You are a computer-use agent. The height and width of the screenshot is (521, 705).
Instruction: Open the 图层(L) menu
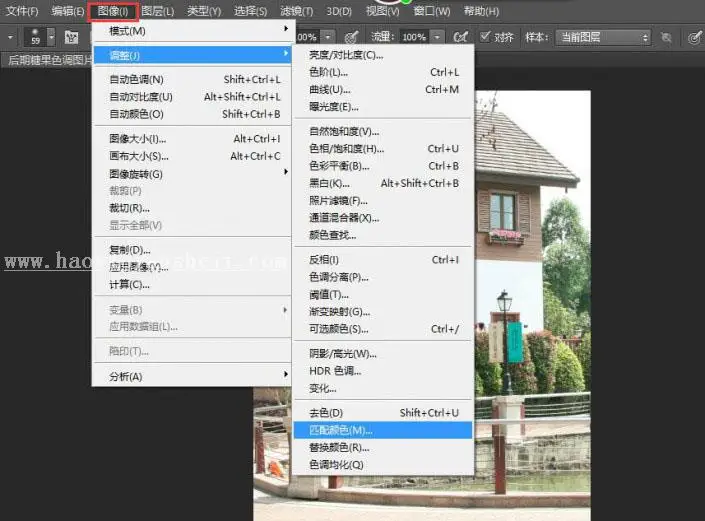(x=157, y=11)
